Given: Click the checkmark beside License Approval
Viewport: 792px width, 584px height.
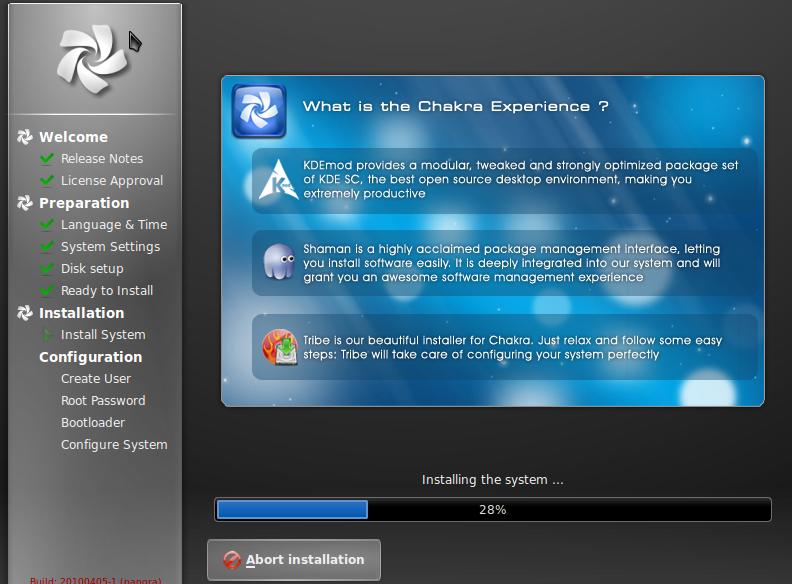Looking at the screenshot, I should click(x=46, y=181).
